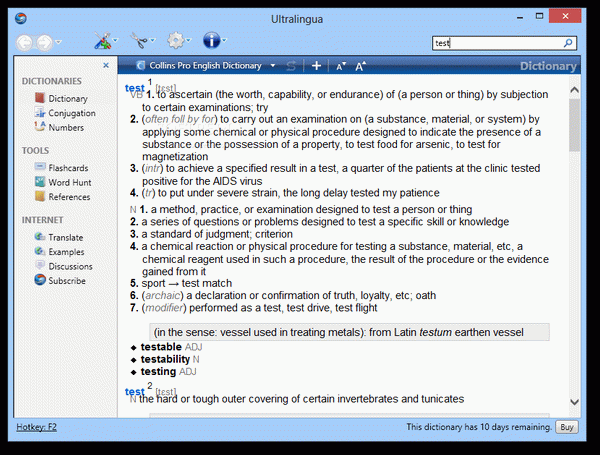Open Discussions under Internet
600x455 pixels.
pyautogui.click(x=70, y=266)
